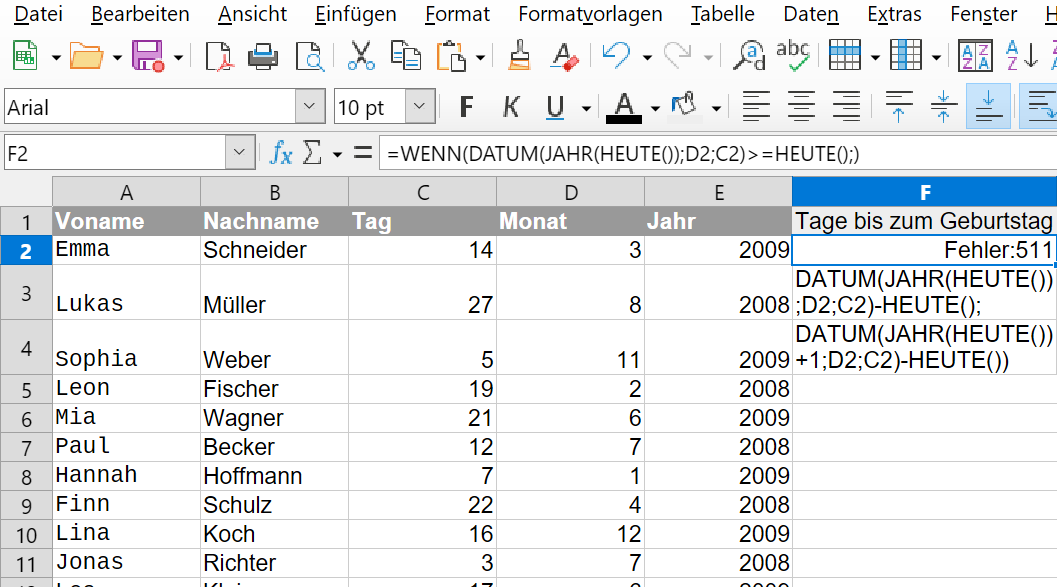Expand the font size dropdown
This screenshot has width=1057, height=587.
[419, 106]
